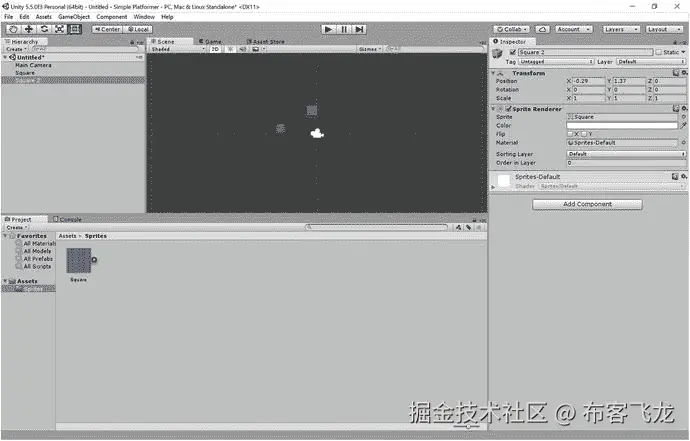Click the Position X value field

tap(589, 81)
